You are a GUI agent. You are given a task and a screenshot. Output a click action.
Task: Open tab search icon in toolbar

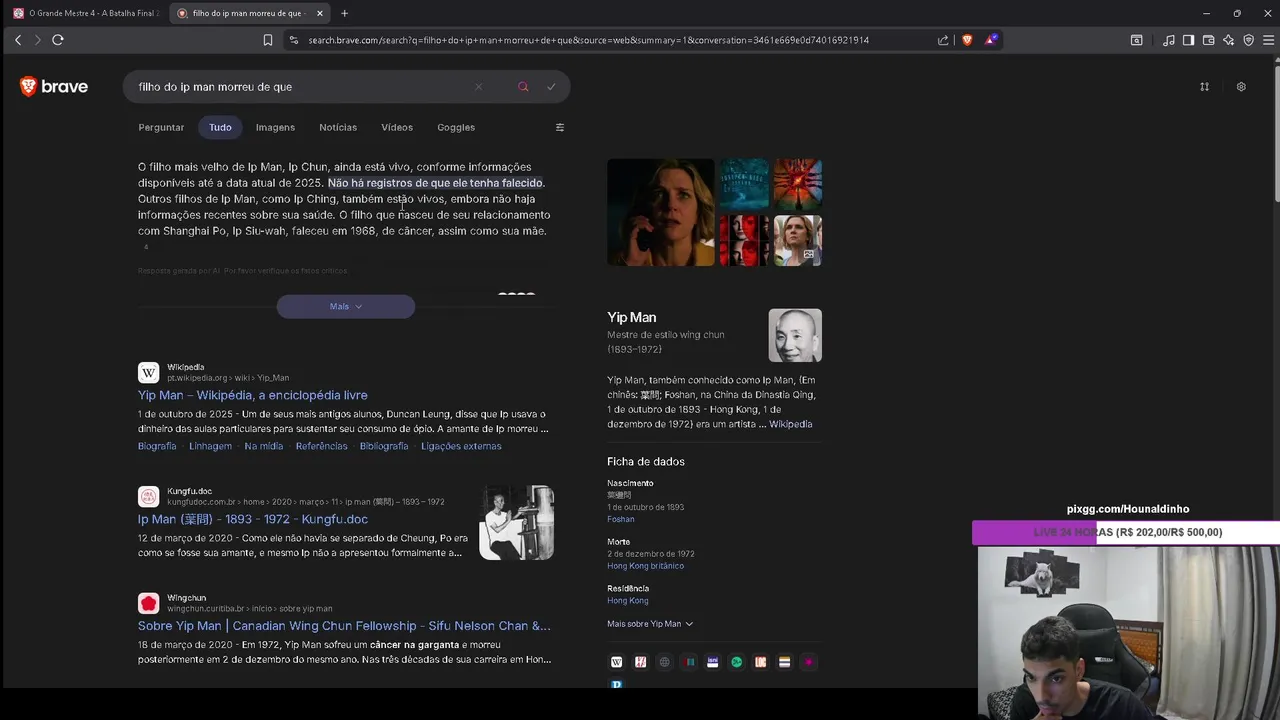tap(1137, 40)
